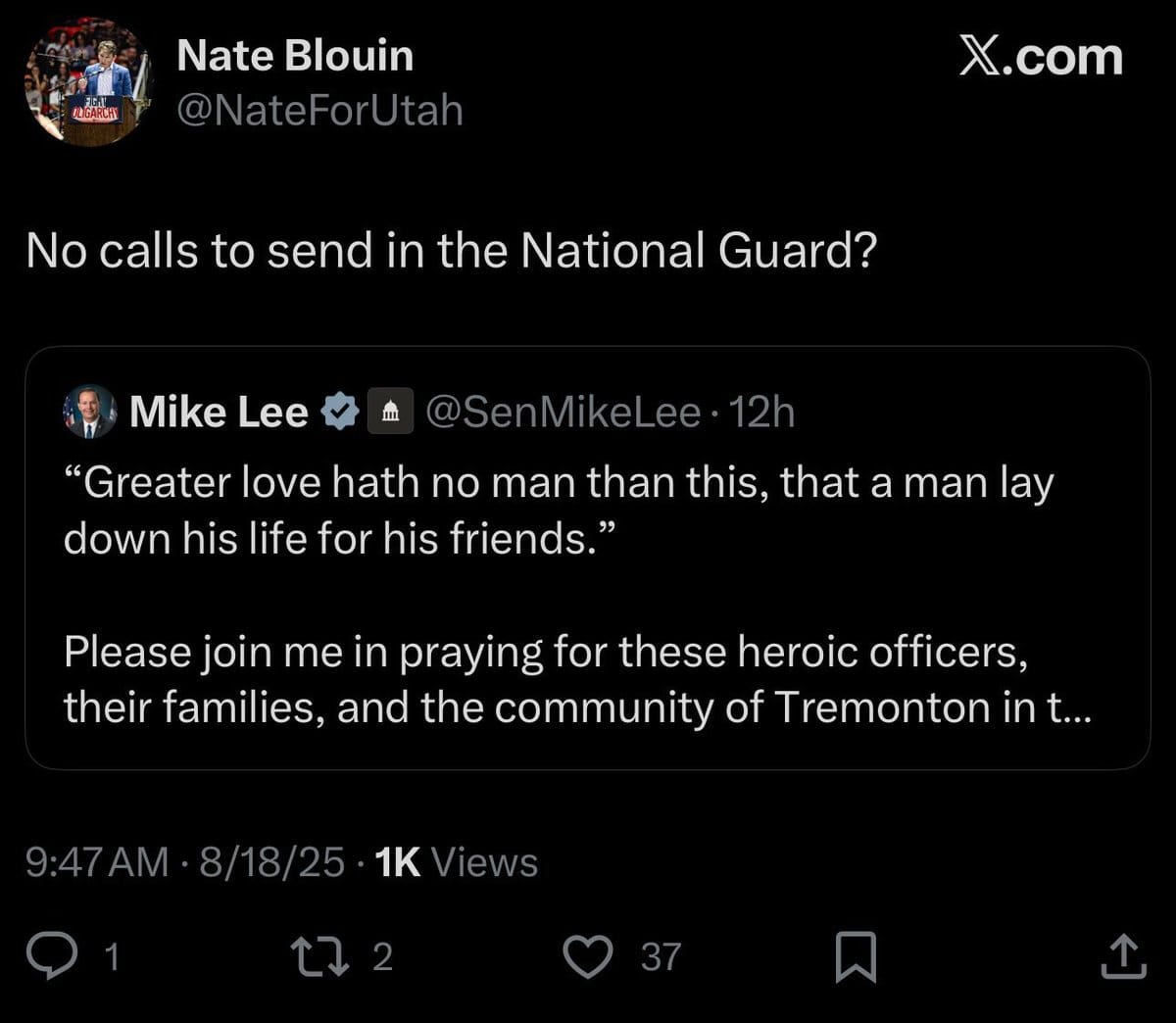Open Nate Blouin's profile picture
Viewport: 1176px width, 1023px height.
(x=88, y=82)
